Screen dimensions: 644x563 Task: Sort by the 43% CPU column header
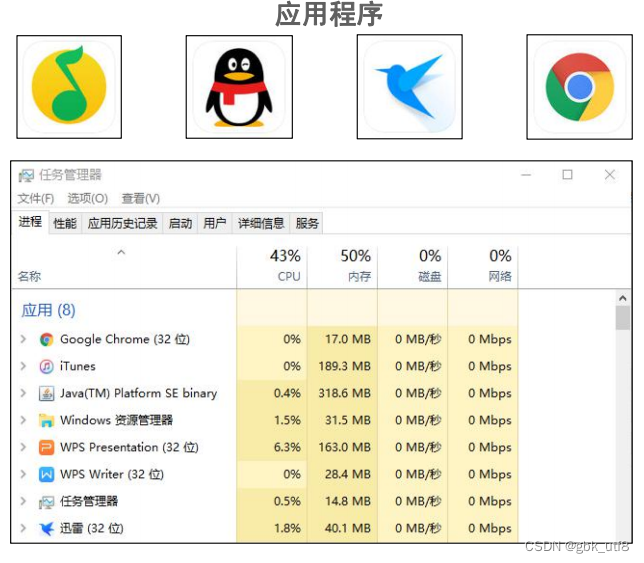(x=272, y=266)
